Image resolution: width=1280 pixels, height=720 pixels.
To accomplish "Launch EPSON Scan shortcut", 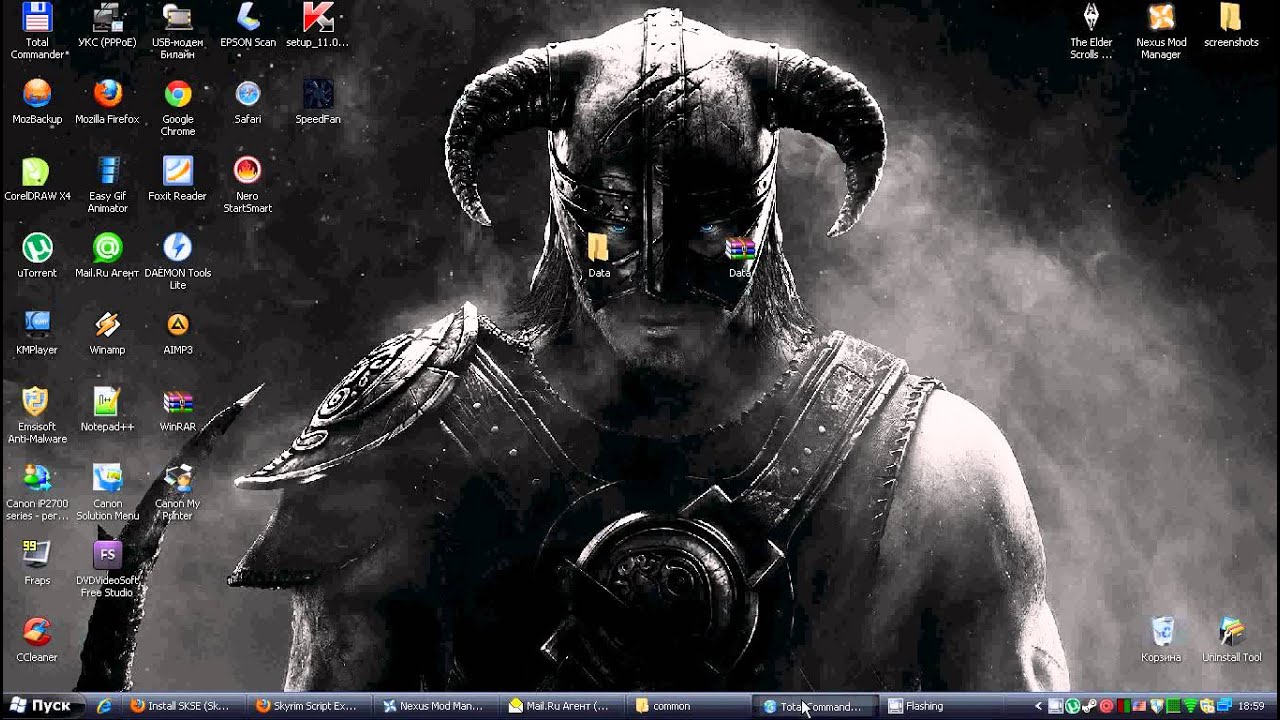I will tap(248, 26).
